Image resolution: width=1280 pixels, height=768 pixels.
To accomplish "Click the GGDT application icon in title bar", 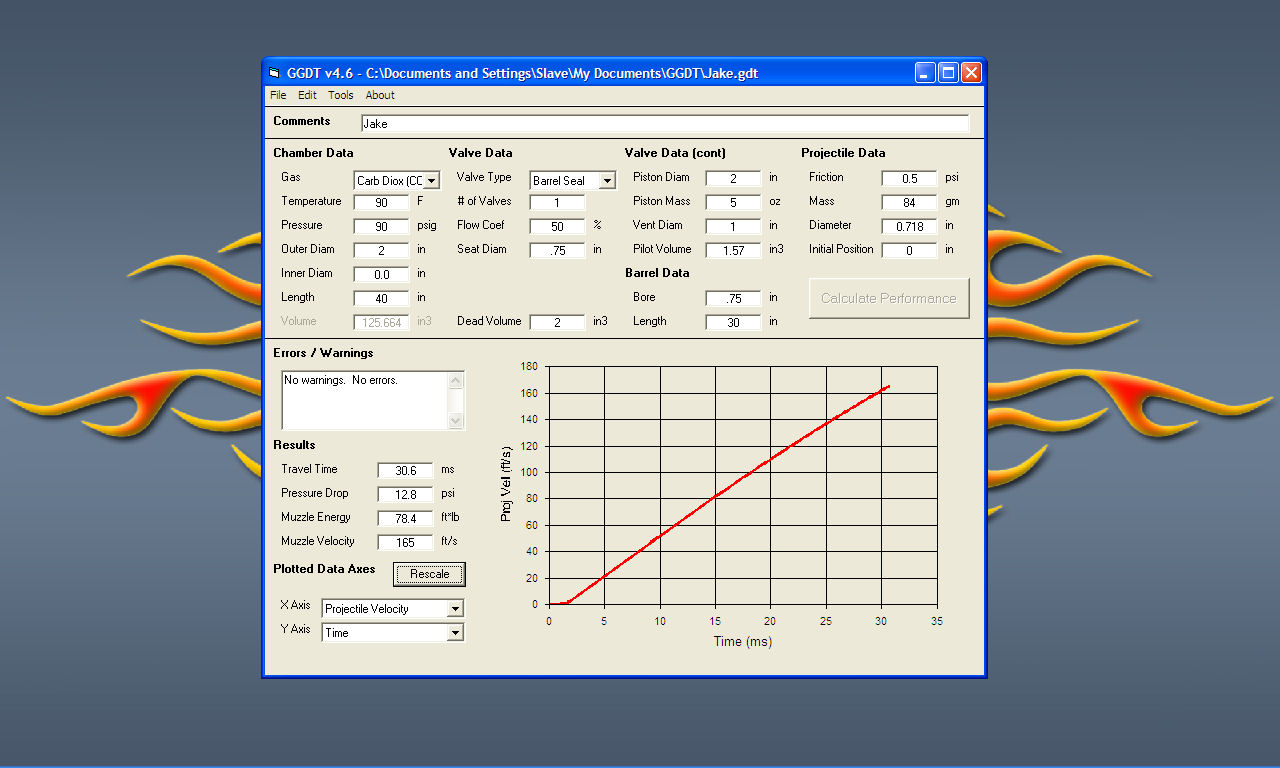I will pyautogui.click(x=274, y=73).
